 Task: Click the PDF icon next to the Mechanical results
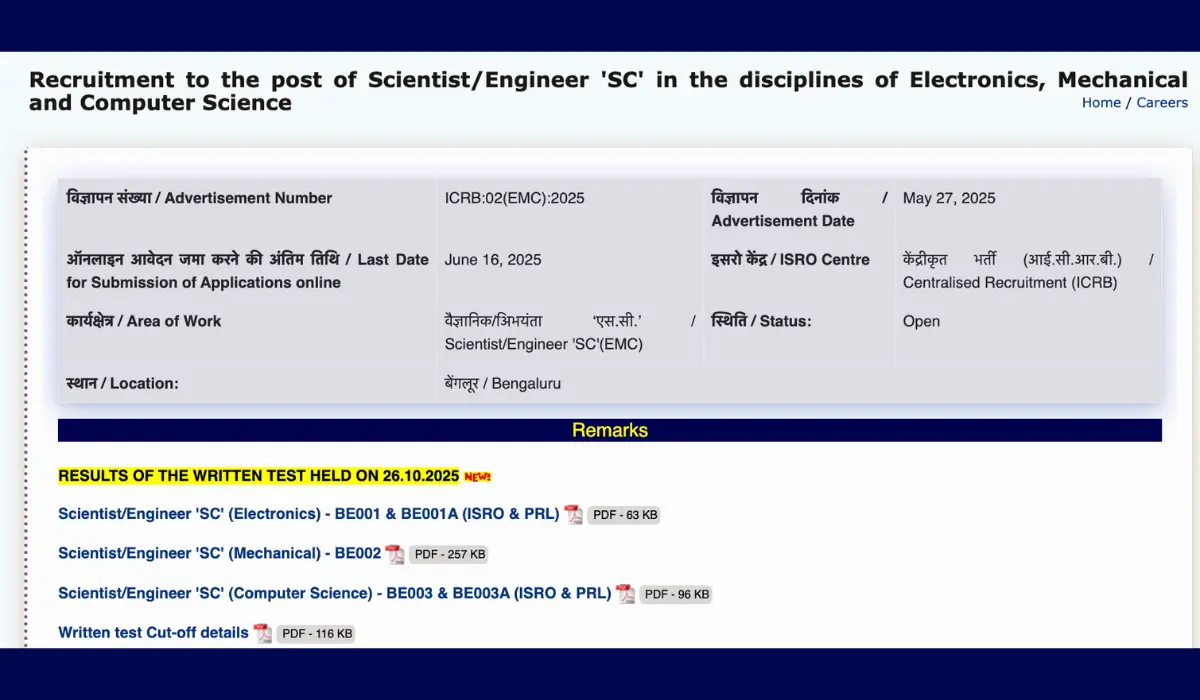(395, 553)
